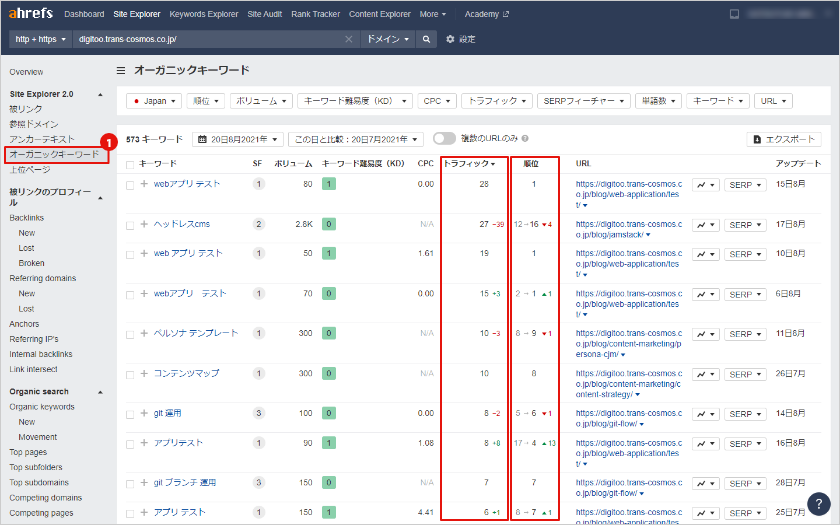Sort by トラフィック column header
Screen dimensions: 840x525
coord(469,163)
